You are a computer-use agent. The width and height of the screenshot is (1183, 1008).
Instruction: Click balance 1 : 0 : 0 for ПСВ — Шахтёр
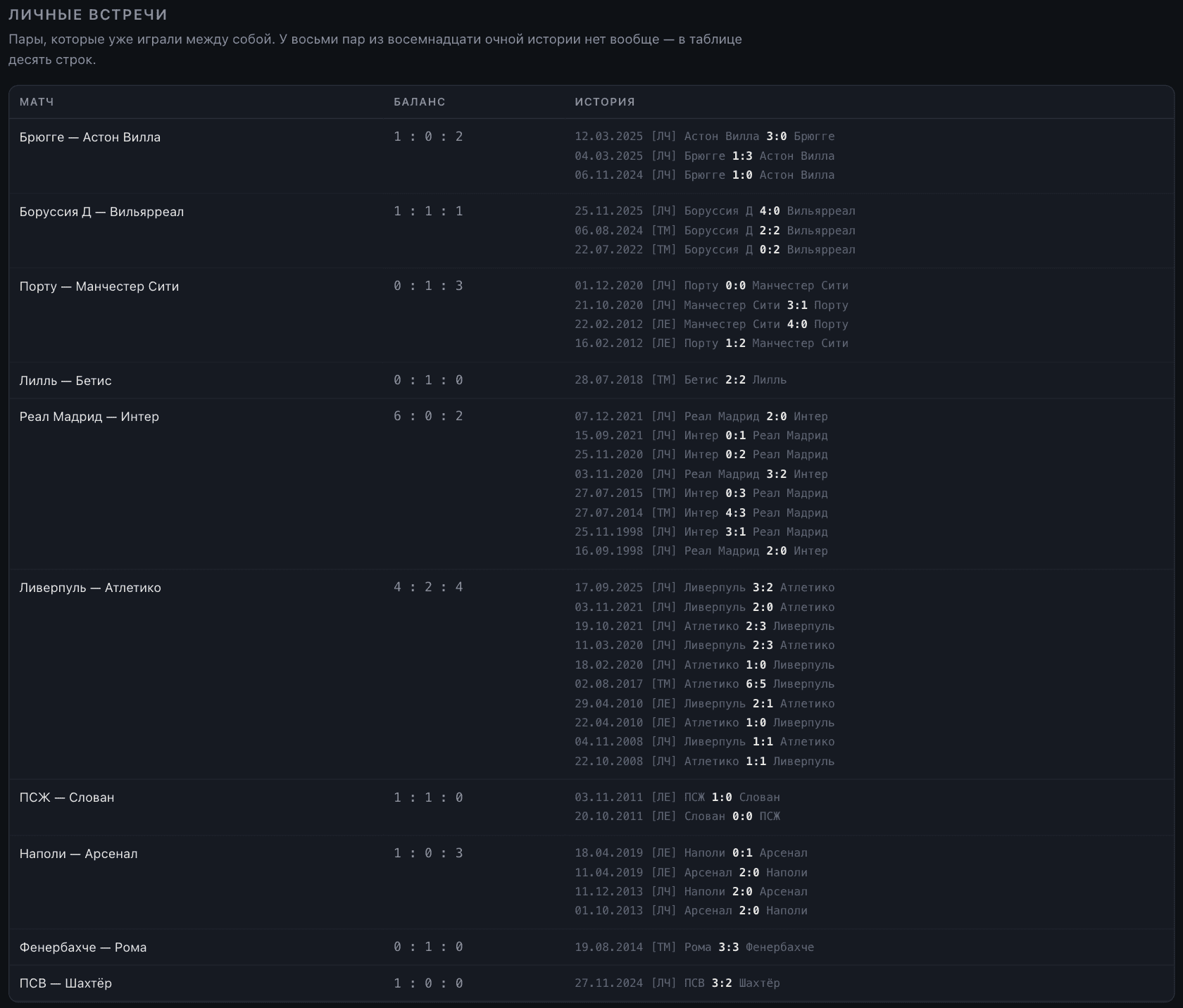pos(428,983)
